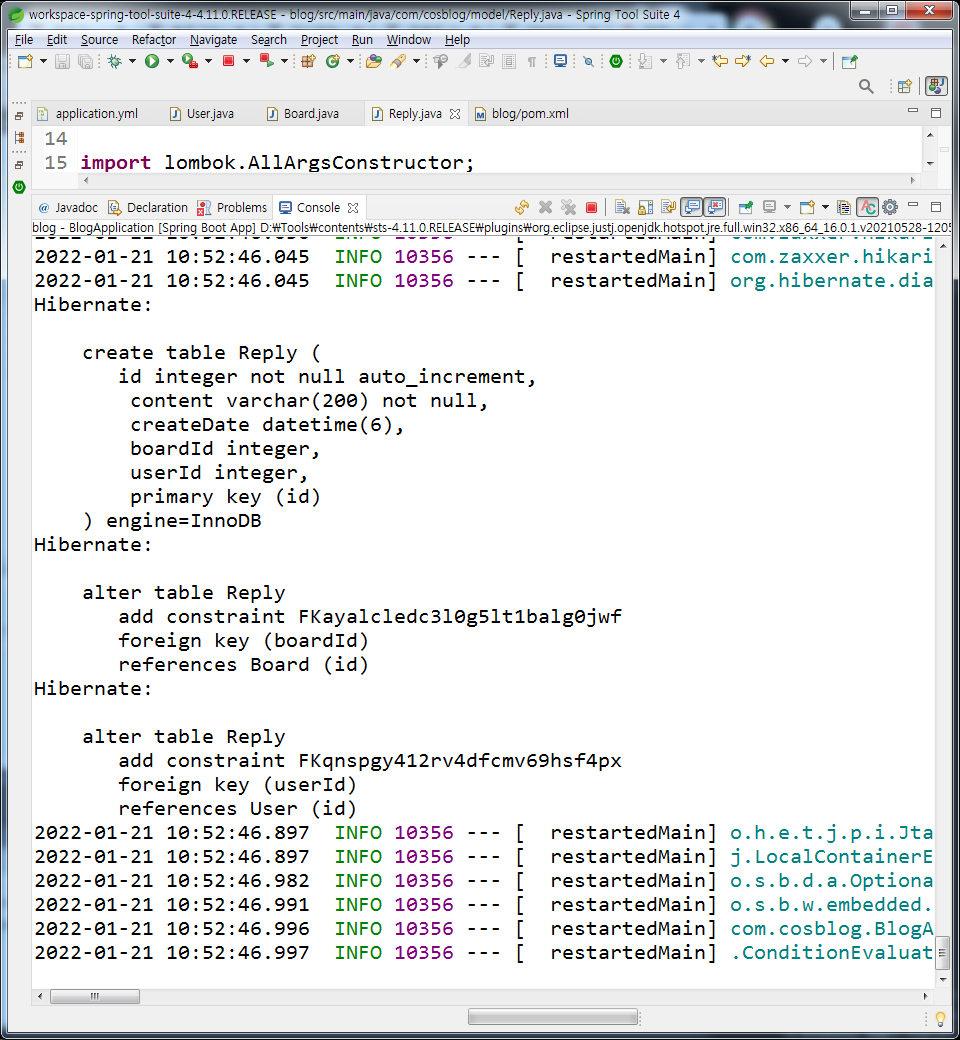
Task: Open the Project menu
Action: pos(319,40)
